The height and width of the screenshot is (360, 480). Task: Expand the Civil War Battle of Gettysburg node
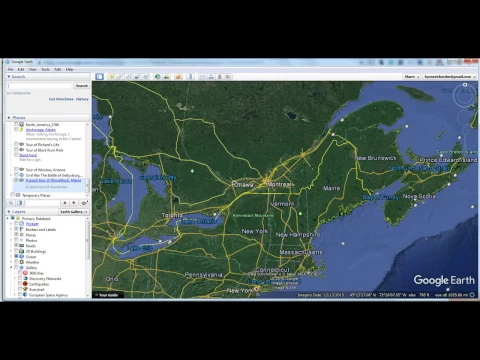coord(12,175)
